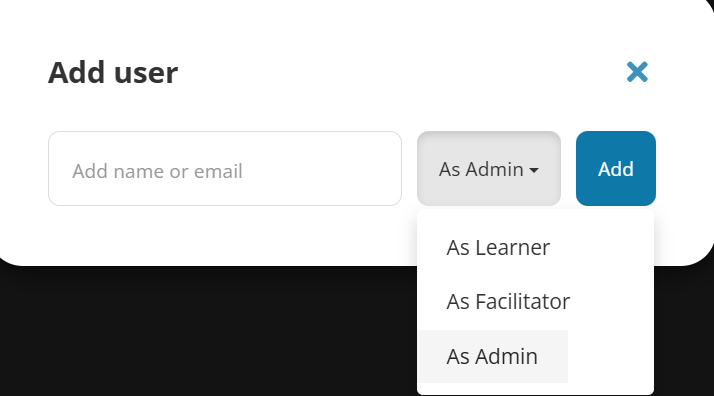Set role to Facilitator in dropdown list
The height and width of the screenshot is (396, 714).
[508, 301]
